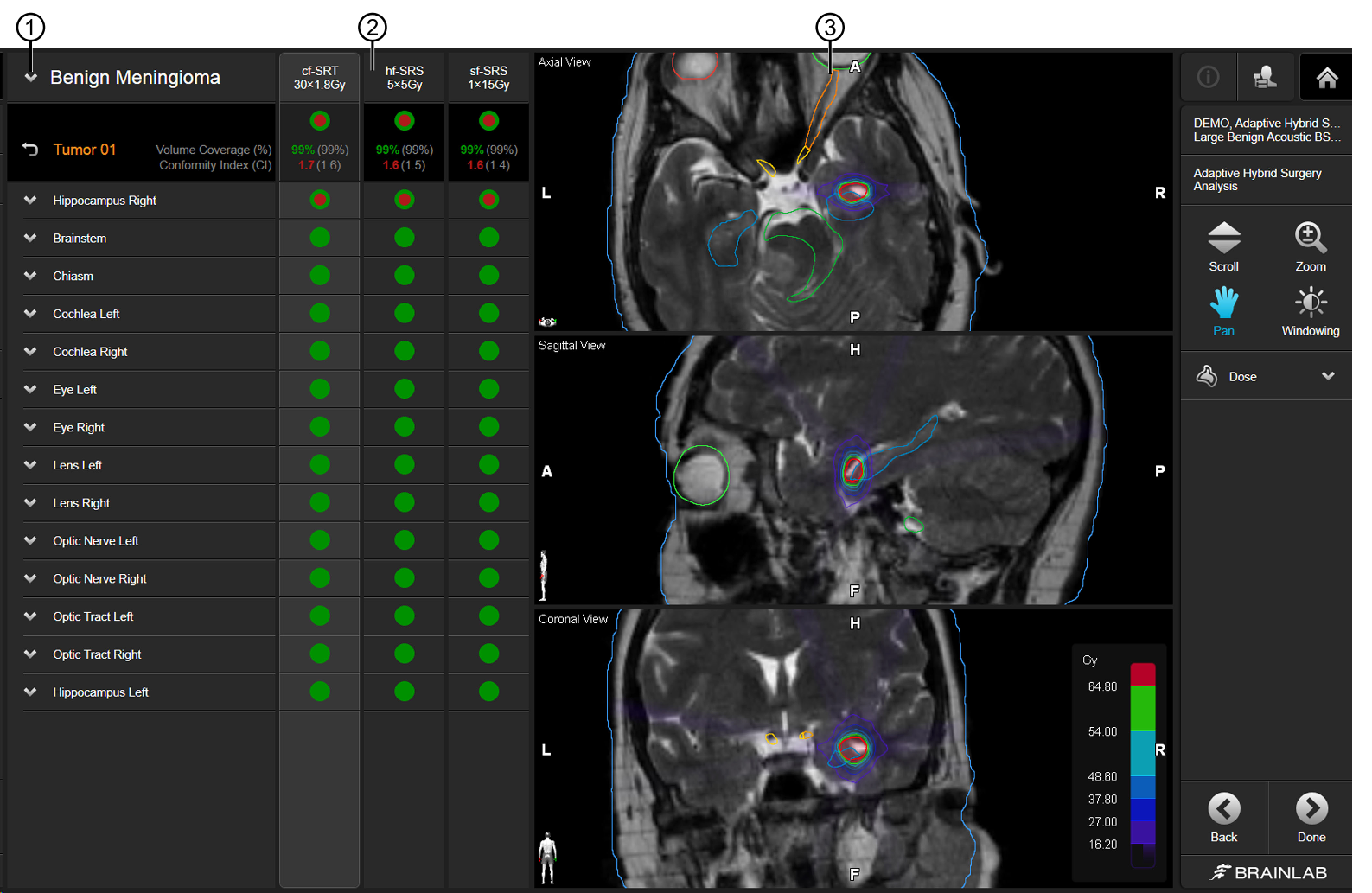Expand the Cochlea Right row
This screenshot has width=1372, height=893.
coord(30,352)
